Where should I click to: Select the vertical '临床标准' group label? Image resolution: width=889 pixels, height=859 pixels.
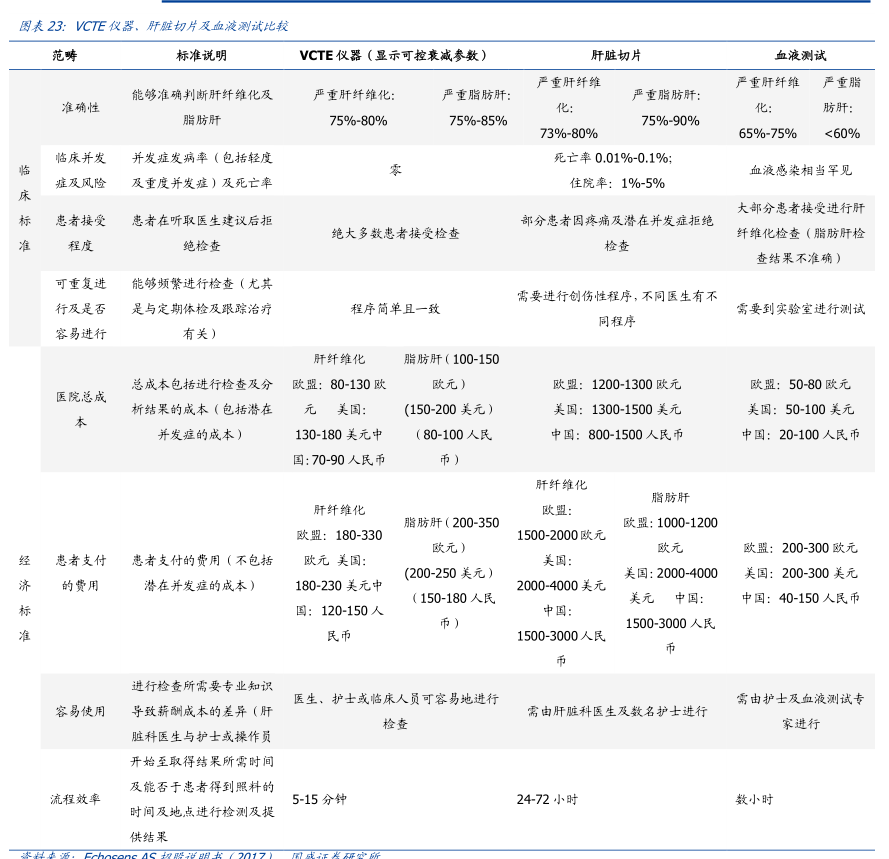click(x=24, y=207)
